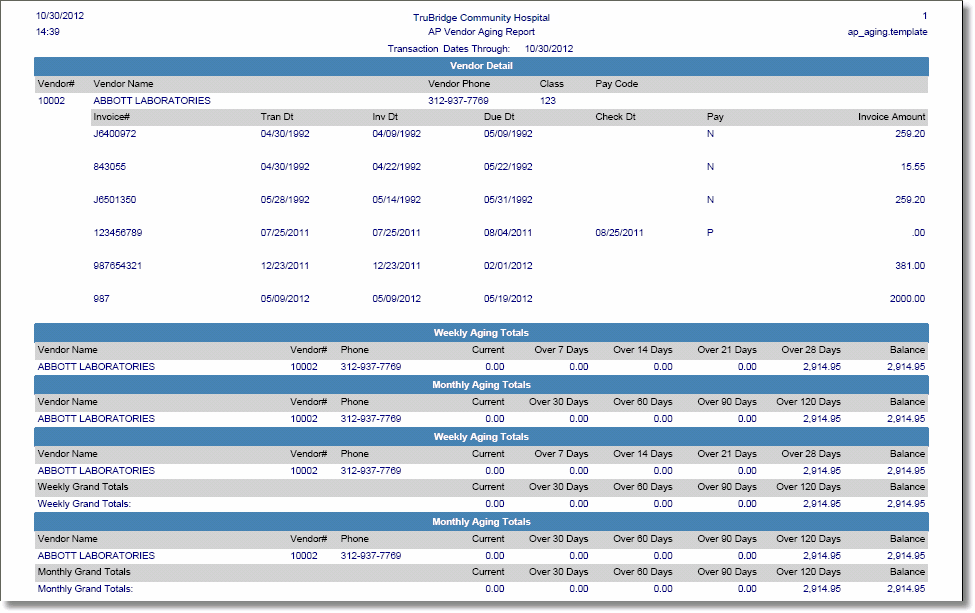Select ABBOTT LABORATORIES in the Vendor Detail section
Screen dimensions: 975x613
click(152, 101)
